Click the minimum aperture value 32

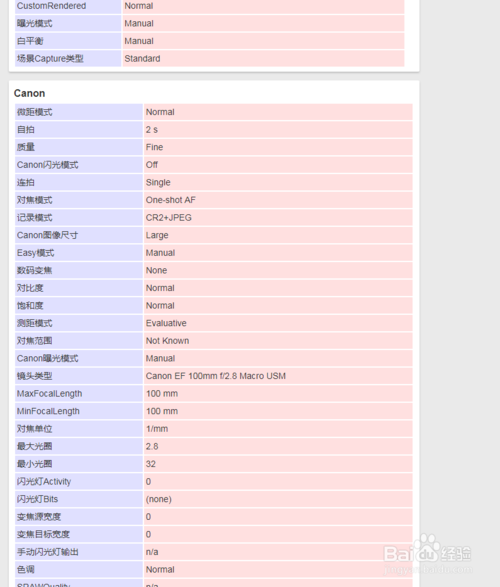[150, 464]
